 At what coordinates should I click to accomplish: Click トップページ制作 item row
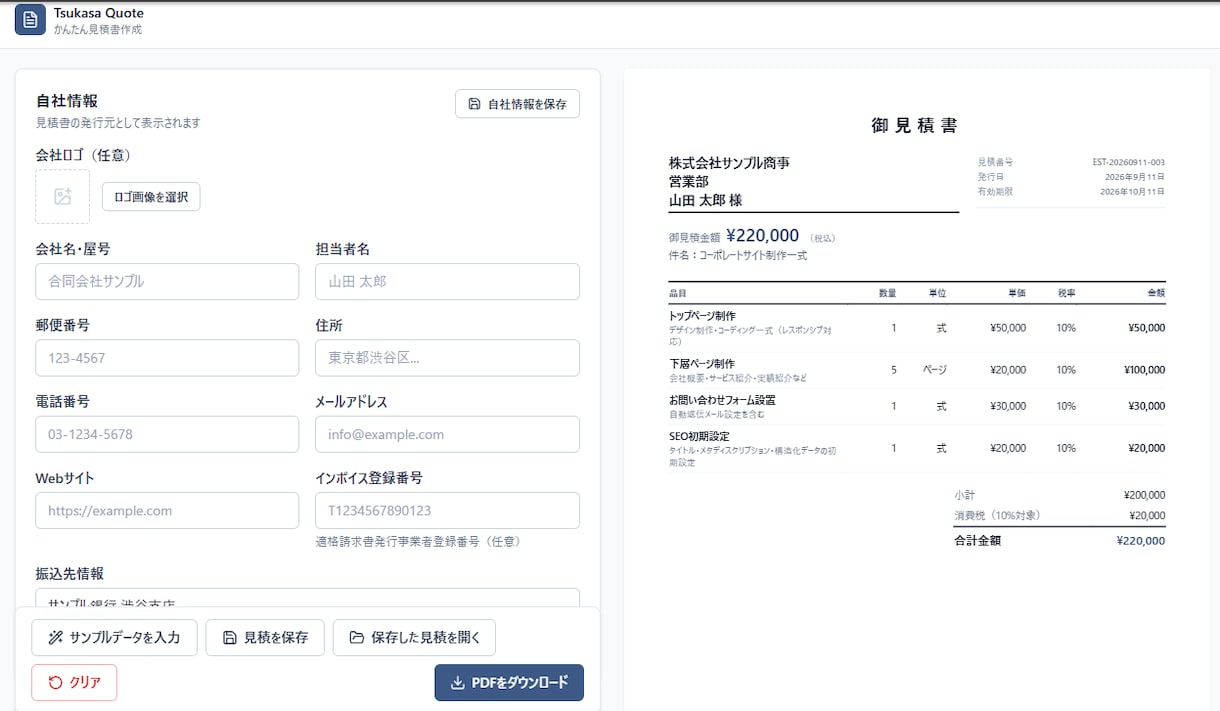click(x=917, y=327)
